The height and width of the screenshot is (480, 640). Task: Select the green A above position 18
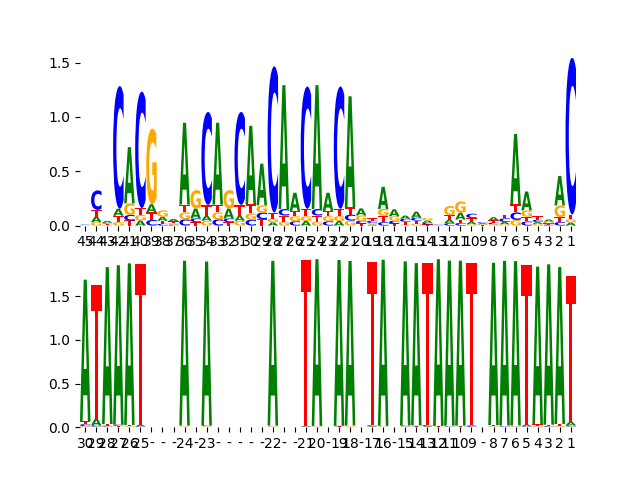(383, 197)
